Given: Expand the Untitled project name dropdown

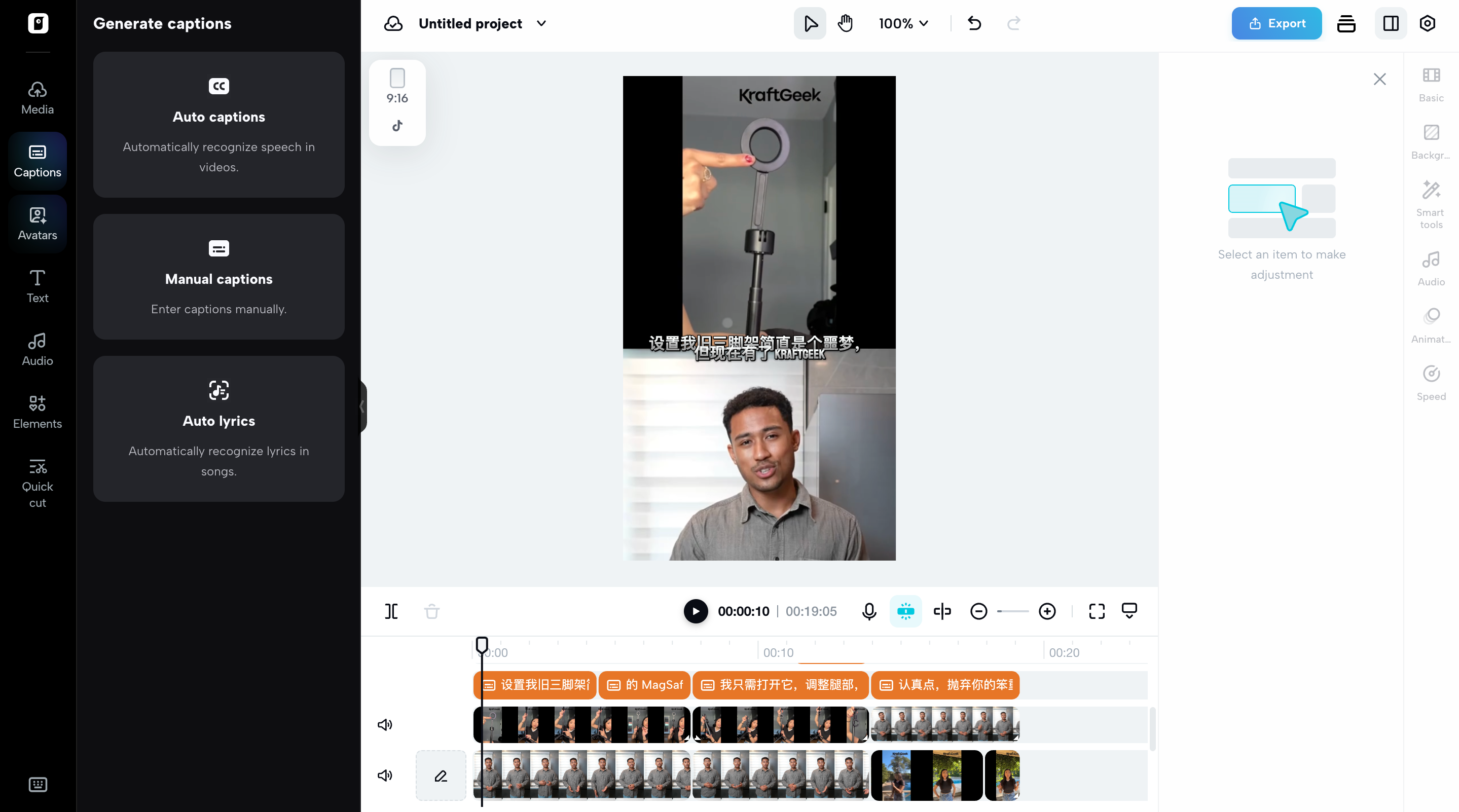Looking at the screenshot, I should point(541,23).
